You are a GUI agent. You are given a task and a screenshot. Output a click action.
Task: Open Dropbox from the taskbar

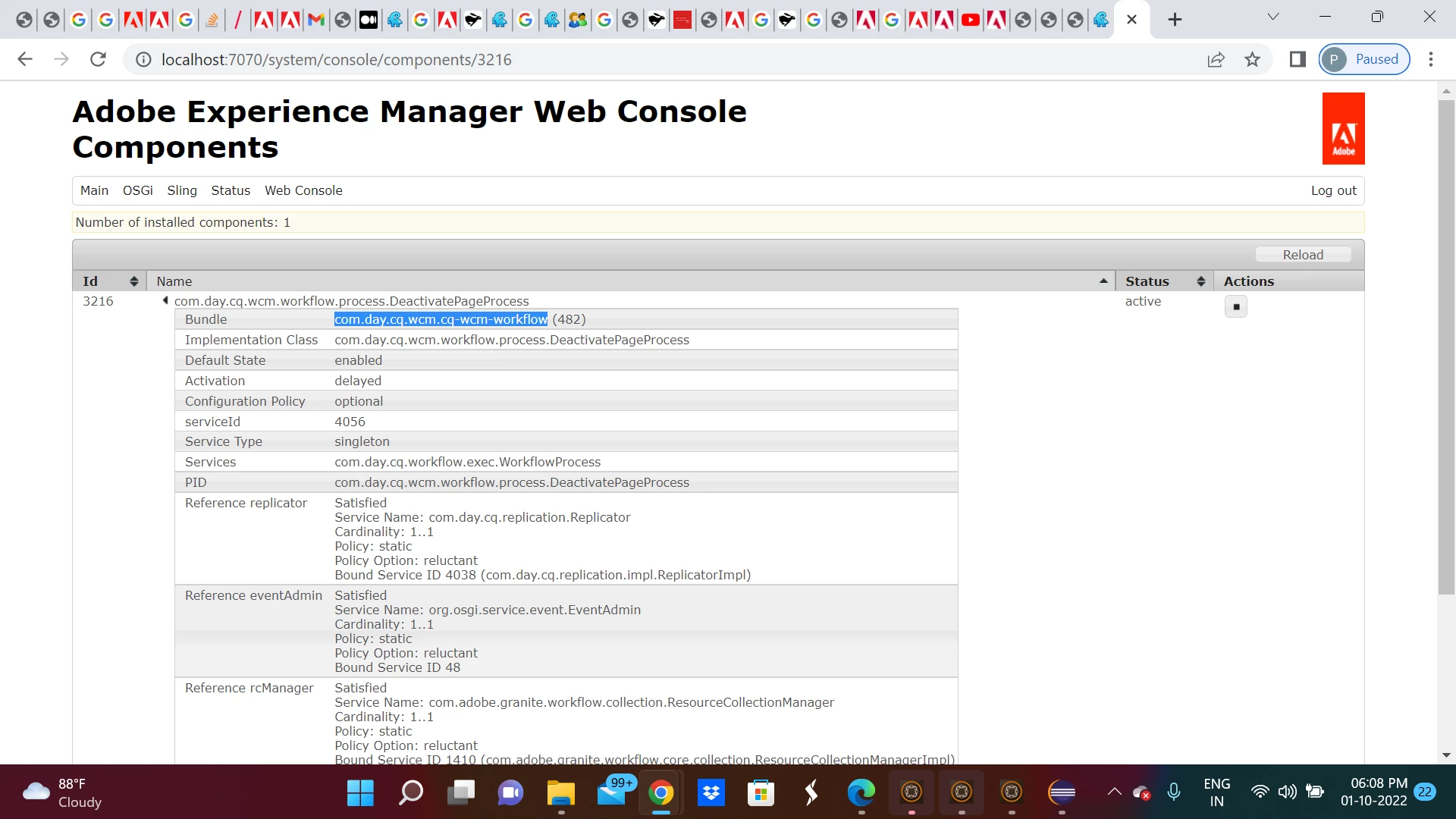click(711, 793)
